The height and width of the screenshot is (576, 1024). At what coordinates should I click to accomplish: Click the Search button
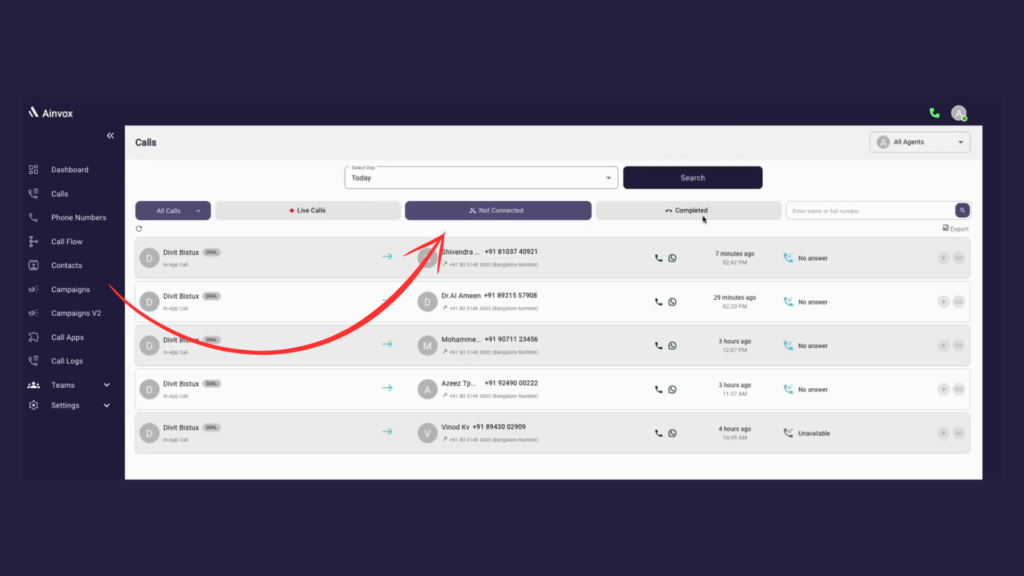(x=692, y=177)
